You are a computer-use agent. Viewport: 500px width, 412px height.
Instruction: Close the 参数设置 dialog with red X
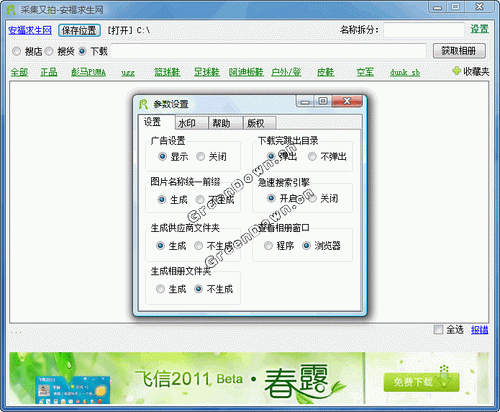click(x=347, y=101)
